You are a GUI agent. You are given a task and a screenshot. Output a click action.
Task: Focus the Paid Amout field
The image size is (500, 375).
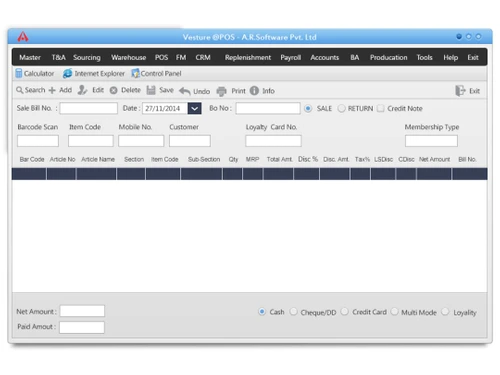(x=82, y=327)
